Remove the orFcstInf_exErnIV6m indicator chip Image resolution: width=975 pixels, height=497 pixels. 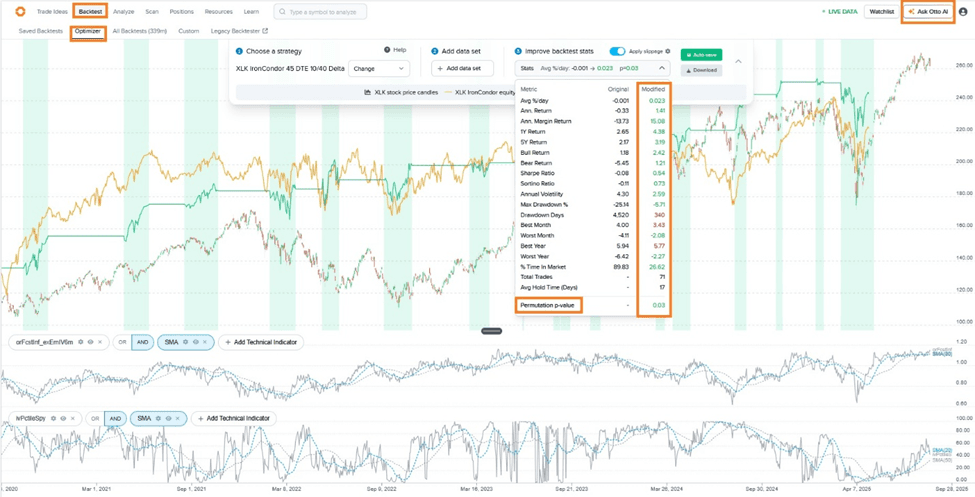pos(100,342)
